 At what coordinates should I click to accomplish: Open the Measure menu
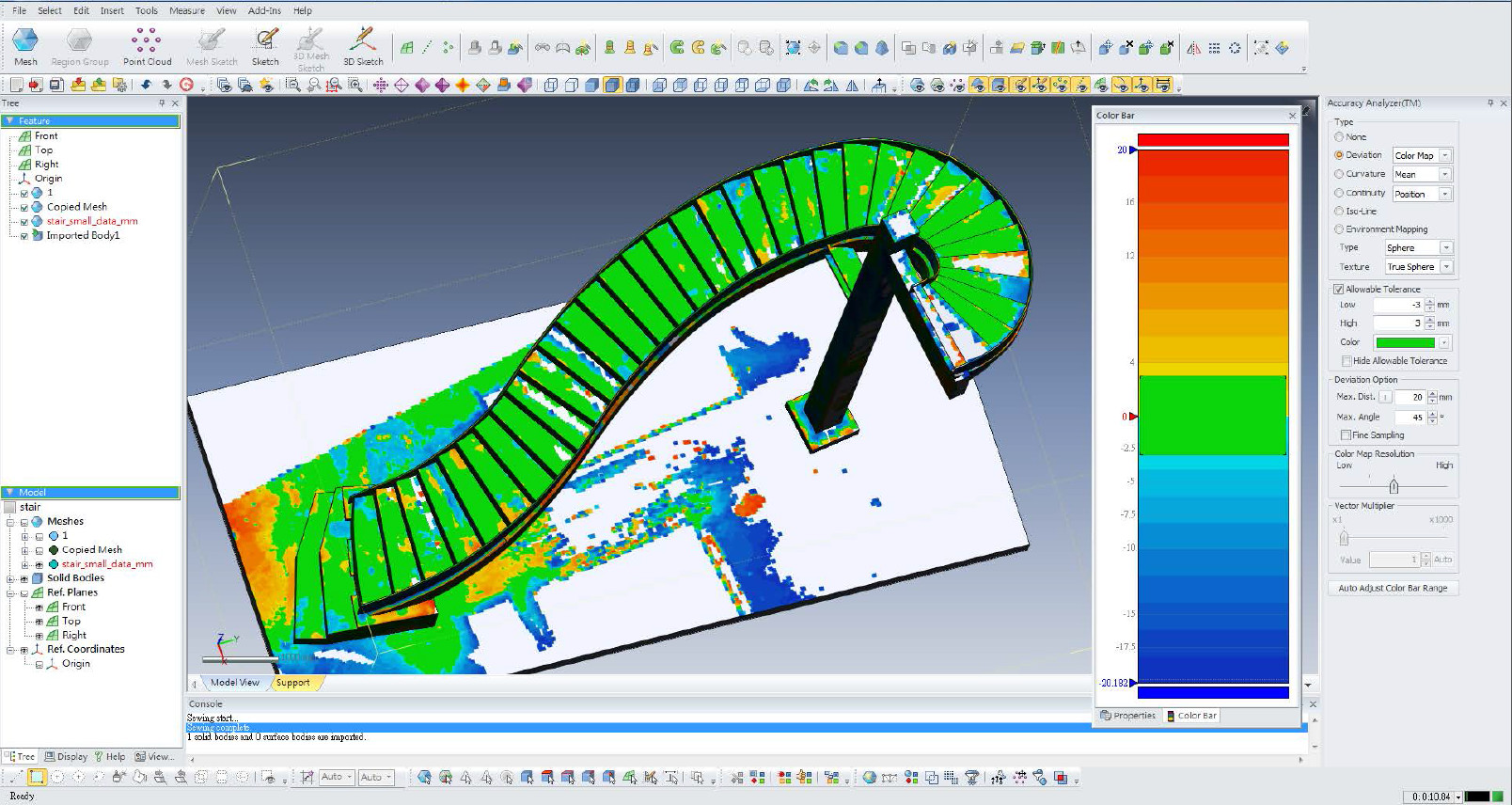coord(186,10)
